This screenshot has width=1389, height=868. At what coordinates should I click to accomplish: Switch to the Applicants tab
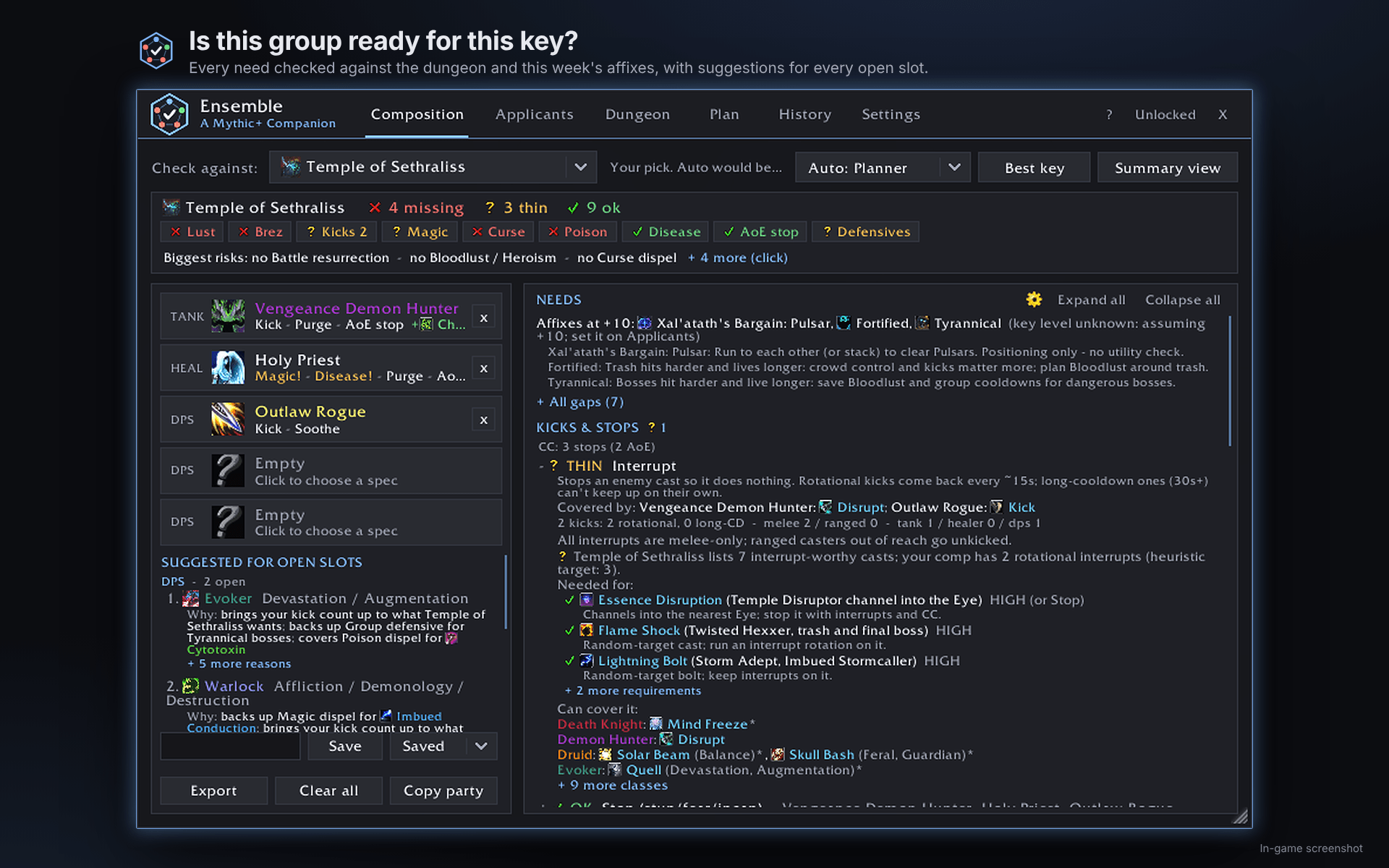pyautogui.click(x=535, y=114)
